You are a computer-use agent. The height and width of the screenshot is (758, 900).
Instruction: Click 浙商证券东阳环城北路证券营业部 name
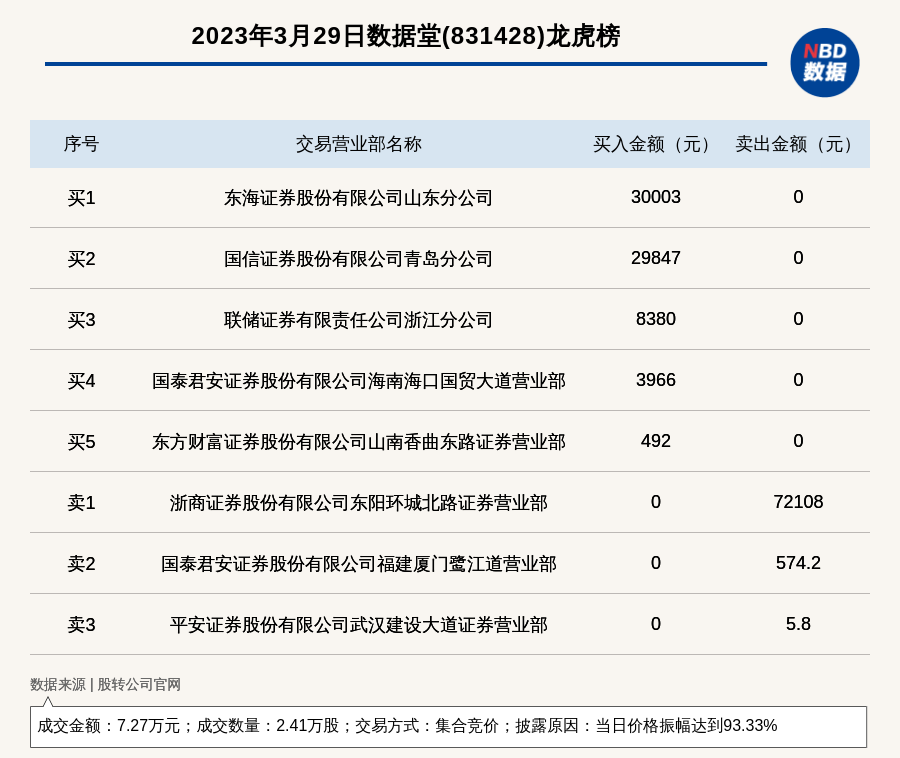coord(359,503)
